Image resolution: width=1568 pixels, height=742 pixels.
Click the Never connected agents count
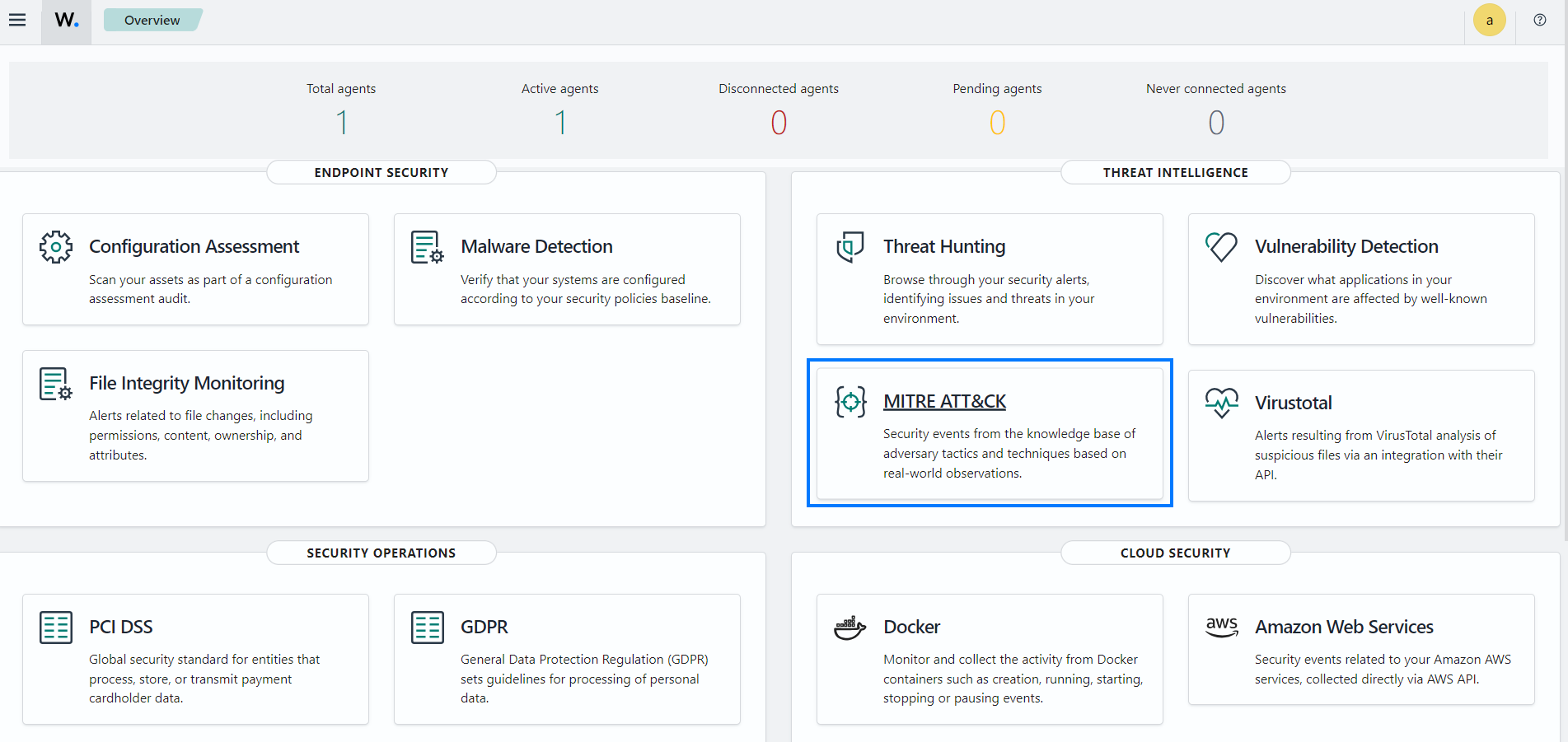1216,123
